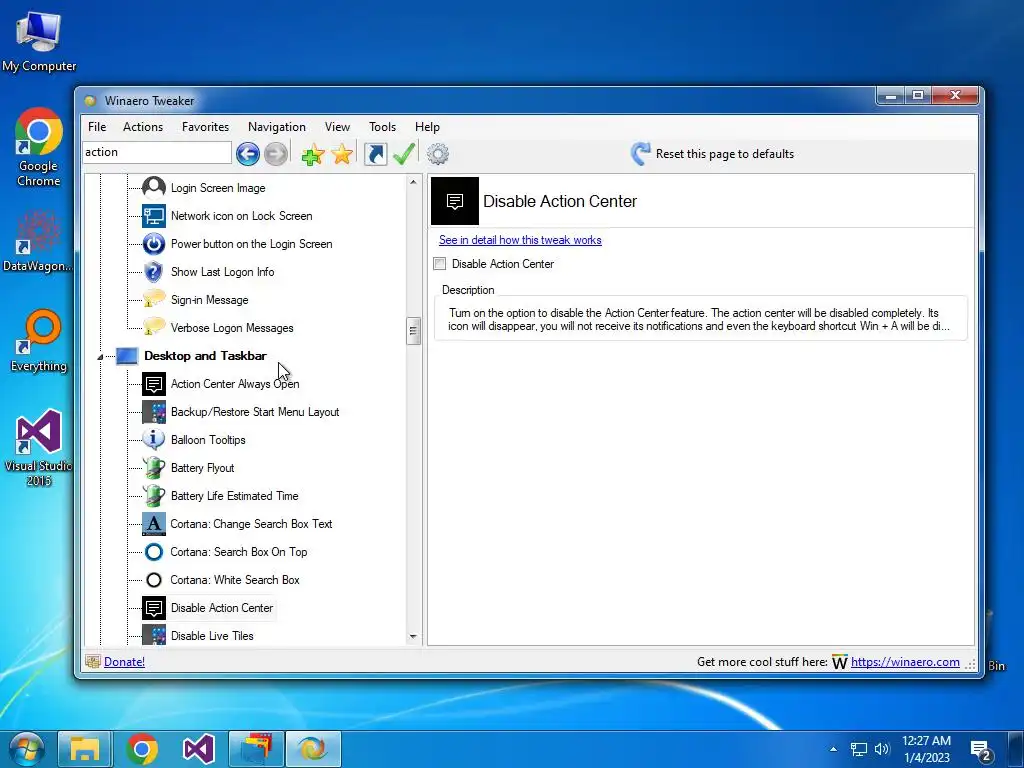Select 'Cortana: White Search Box' row
This screenshot has width=1024, height=768.
pyautogui.click(x=234, y=580)
